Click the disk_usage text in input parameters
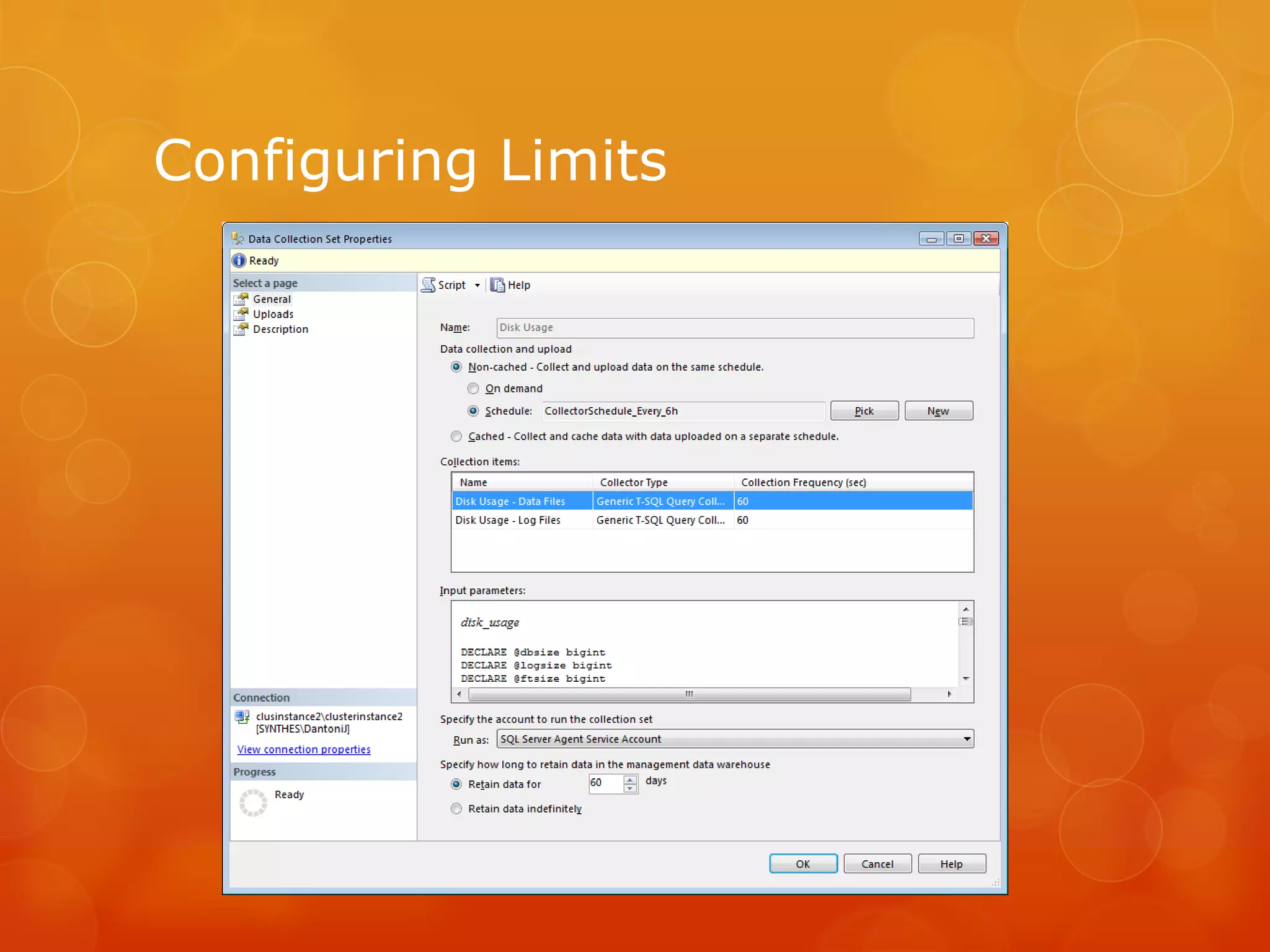Viewport: 1270px width, 952px height. [x=490, y=622]
